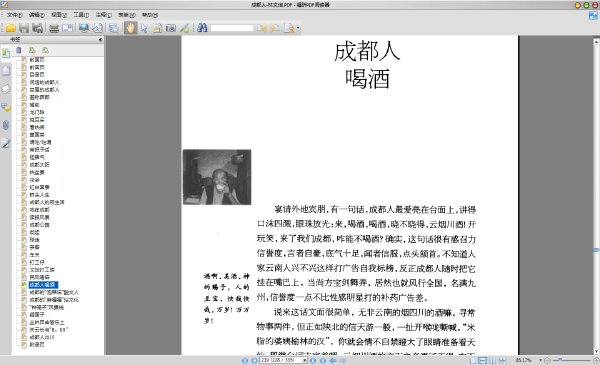
Task: Click the vertical scrollbar up arrow
Action: (x=596, y=41)
